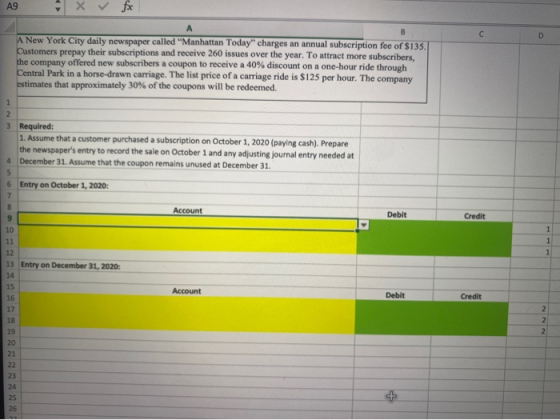Image resolution: width=560 pixels, height=420 pixels.
Task: Select row header 26
Action: point(12,408)
